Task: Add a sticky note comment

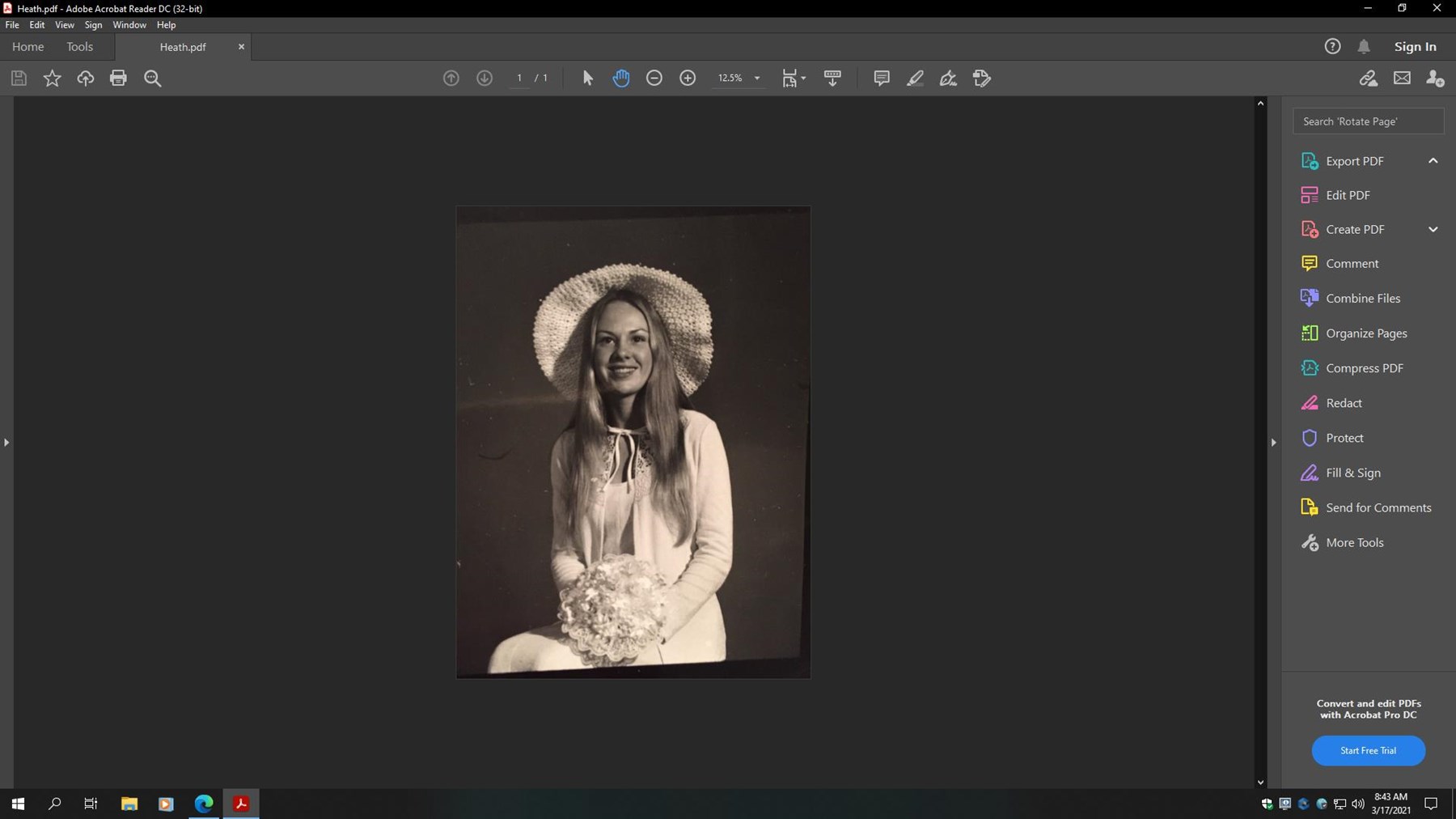Action: [x=882, y=79]
